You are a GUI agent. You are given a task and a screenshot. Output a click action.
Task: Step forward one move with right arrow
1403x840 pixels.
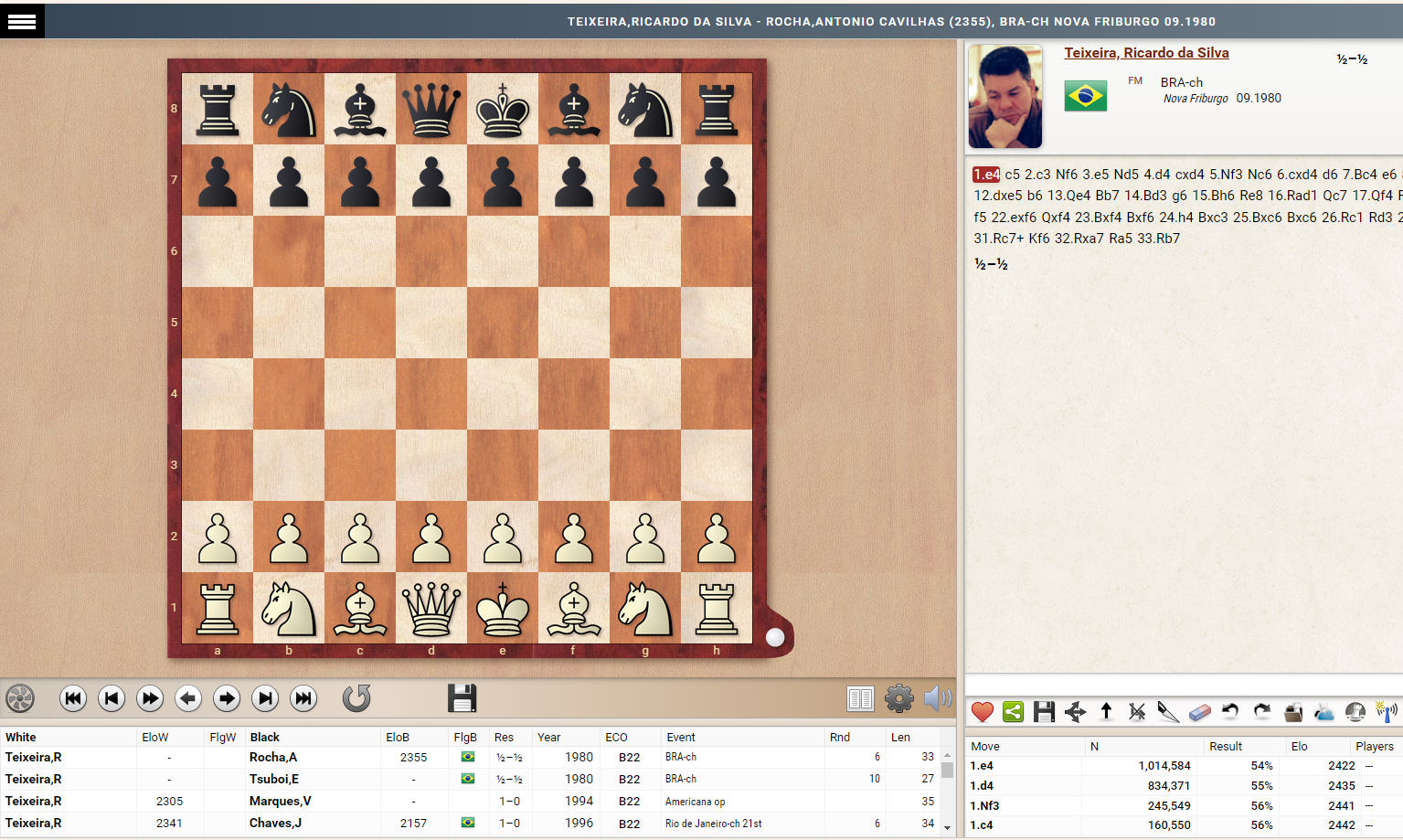227,698
